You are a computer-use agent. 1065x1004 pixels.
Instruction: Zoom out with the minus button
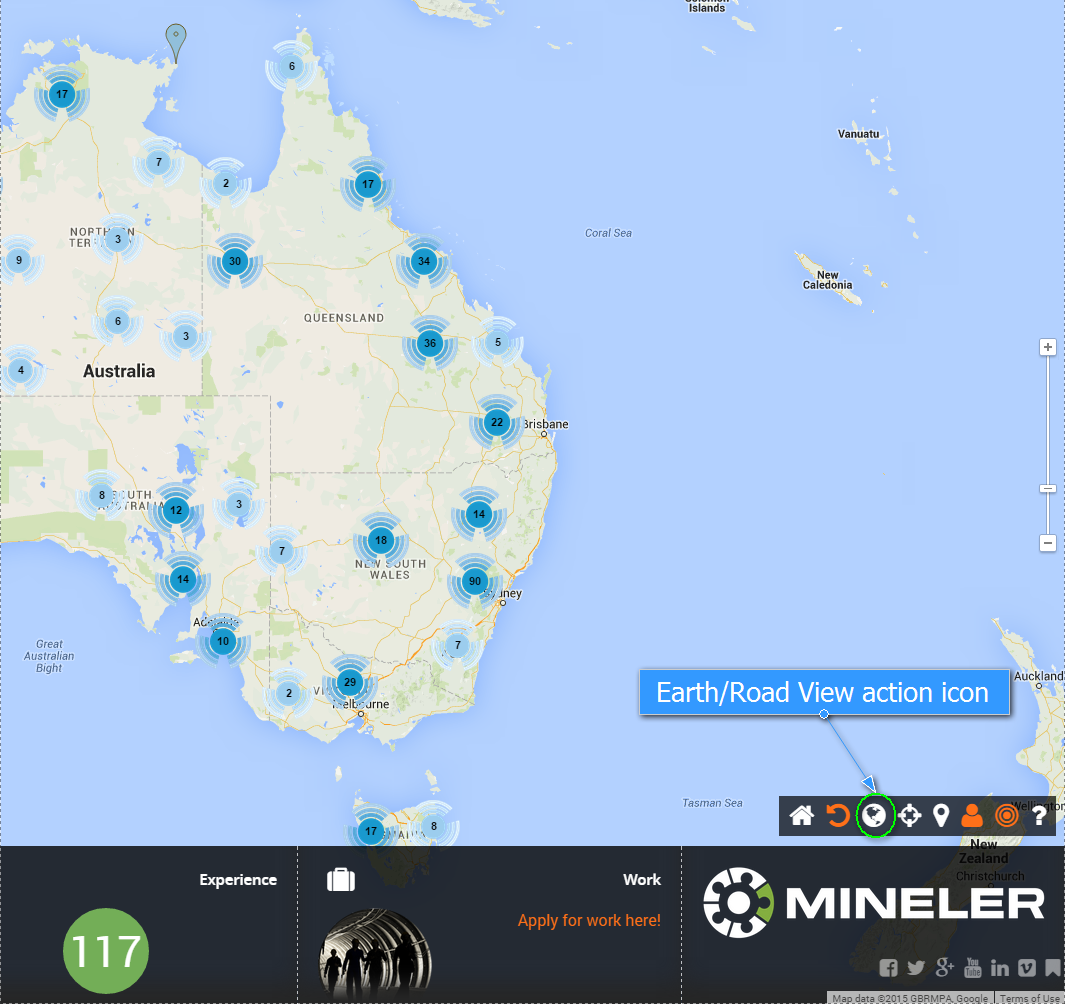[1048, 543]
